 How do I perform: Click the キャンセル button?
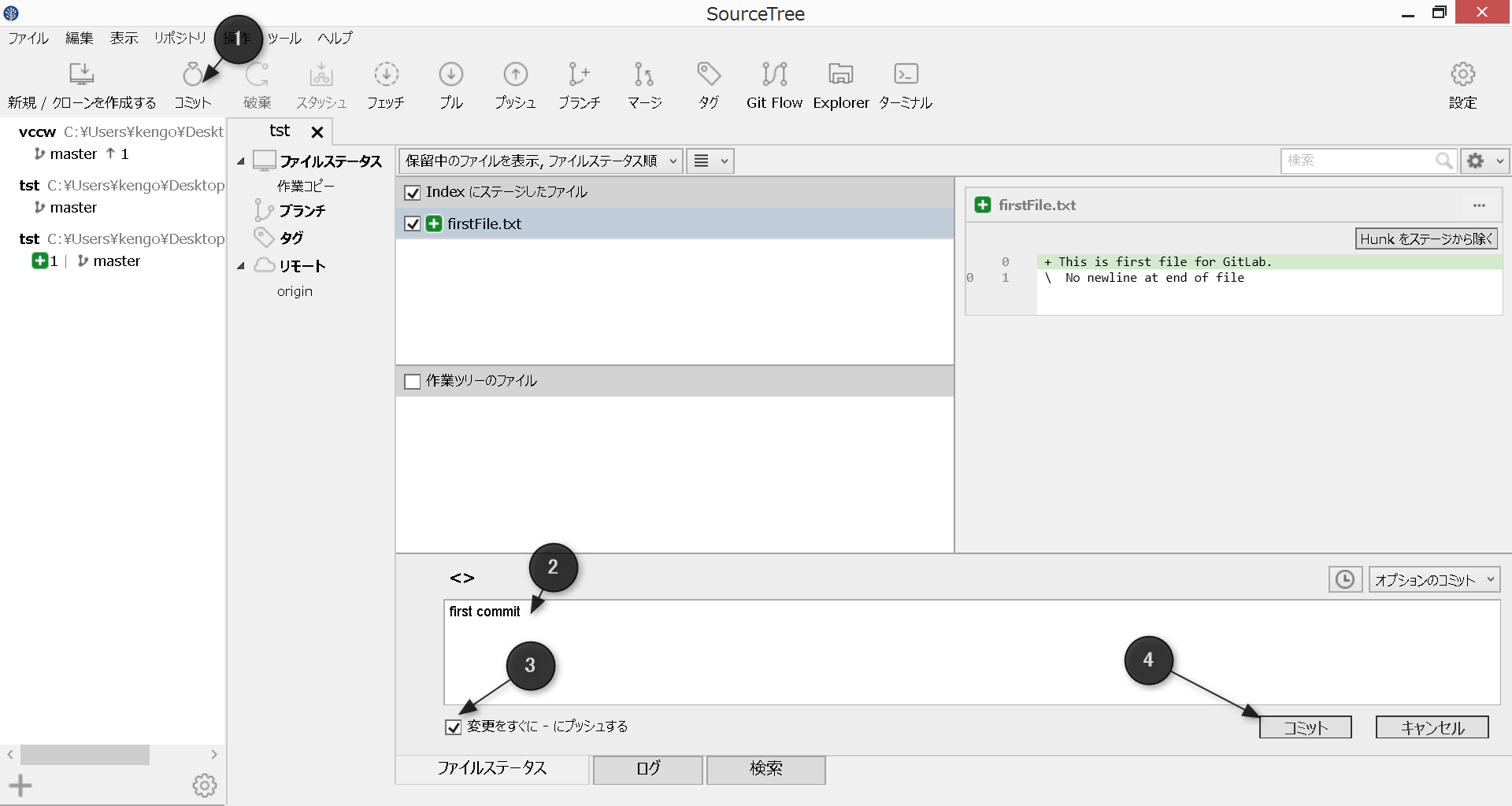pyautogui.click(x=1432, y=727)
